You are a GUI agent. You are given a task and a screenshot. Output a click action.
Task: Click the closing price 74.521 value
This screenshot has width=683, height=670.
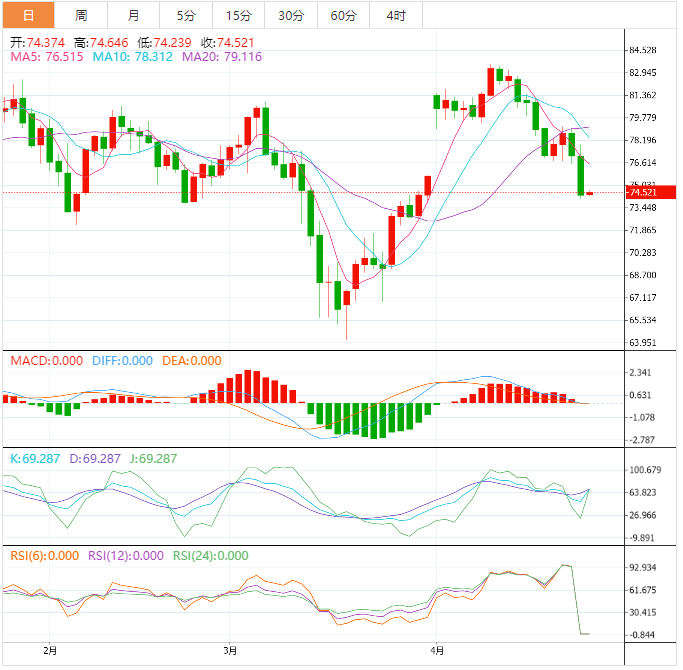point(236,43)
